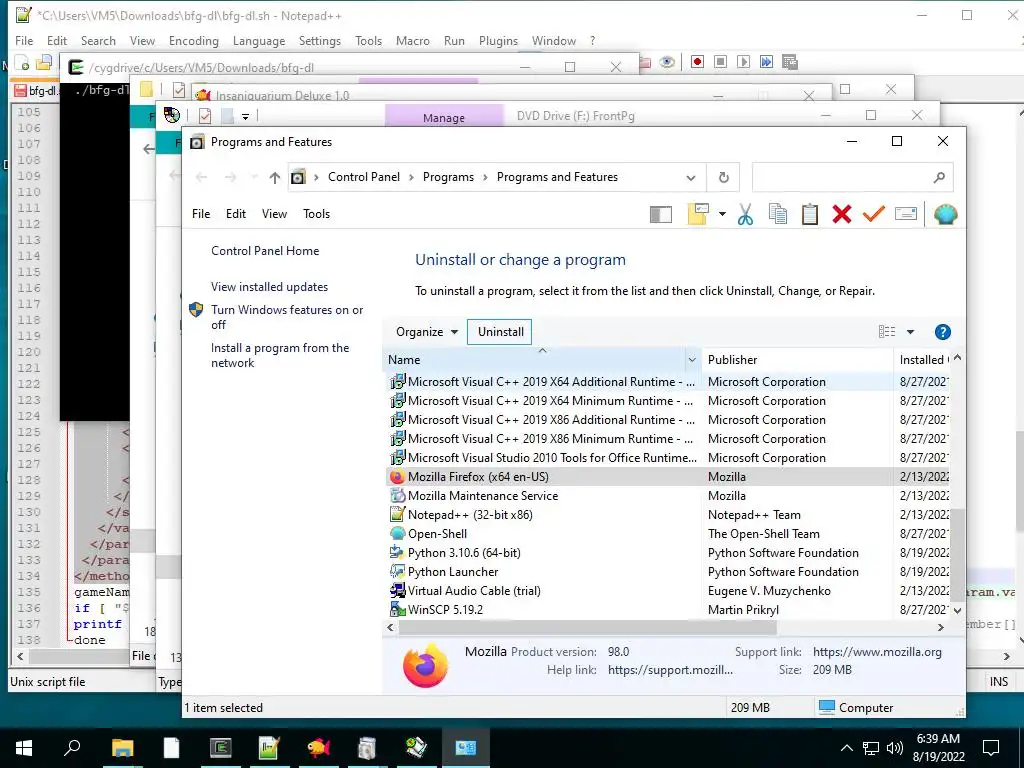
Task: Click the Paste clipboard icon in Programs toolbar
Action: point(810,214)
